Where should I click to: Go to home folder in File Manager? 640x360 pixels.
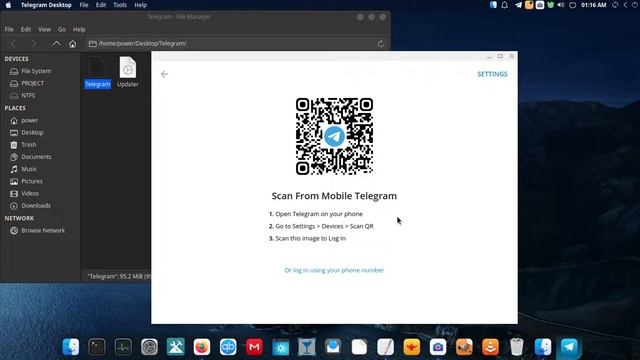point(73,44)
